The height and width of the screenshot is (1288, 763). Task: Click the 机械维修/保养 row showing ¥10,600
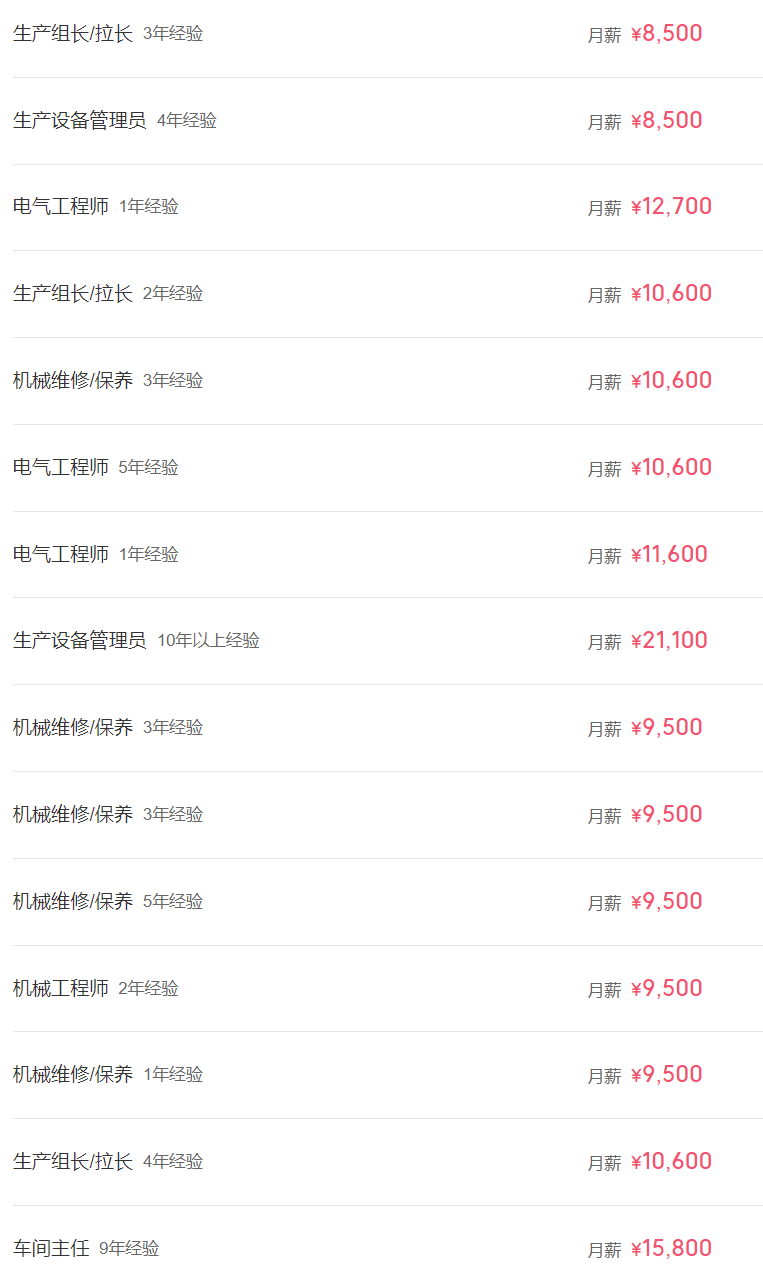[387, 381]
